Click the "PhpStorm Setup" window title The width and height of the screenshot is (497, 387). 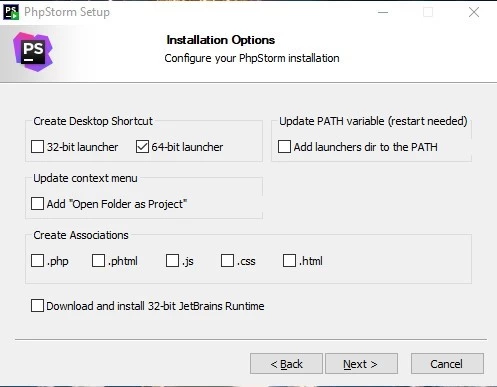[x=67, y=12]
